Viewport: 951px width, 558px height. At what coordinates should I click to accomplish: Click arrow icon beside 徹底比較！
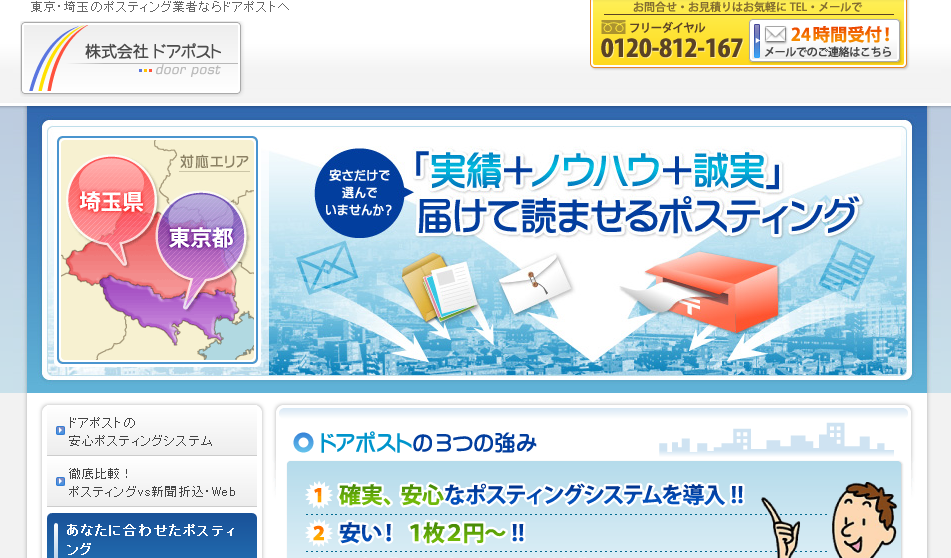(x=60, y=481)
